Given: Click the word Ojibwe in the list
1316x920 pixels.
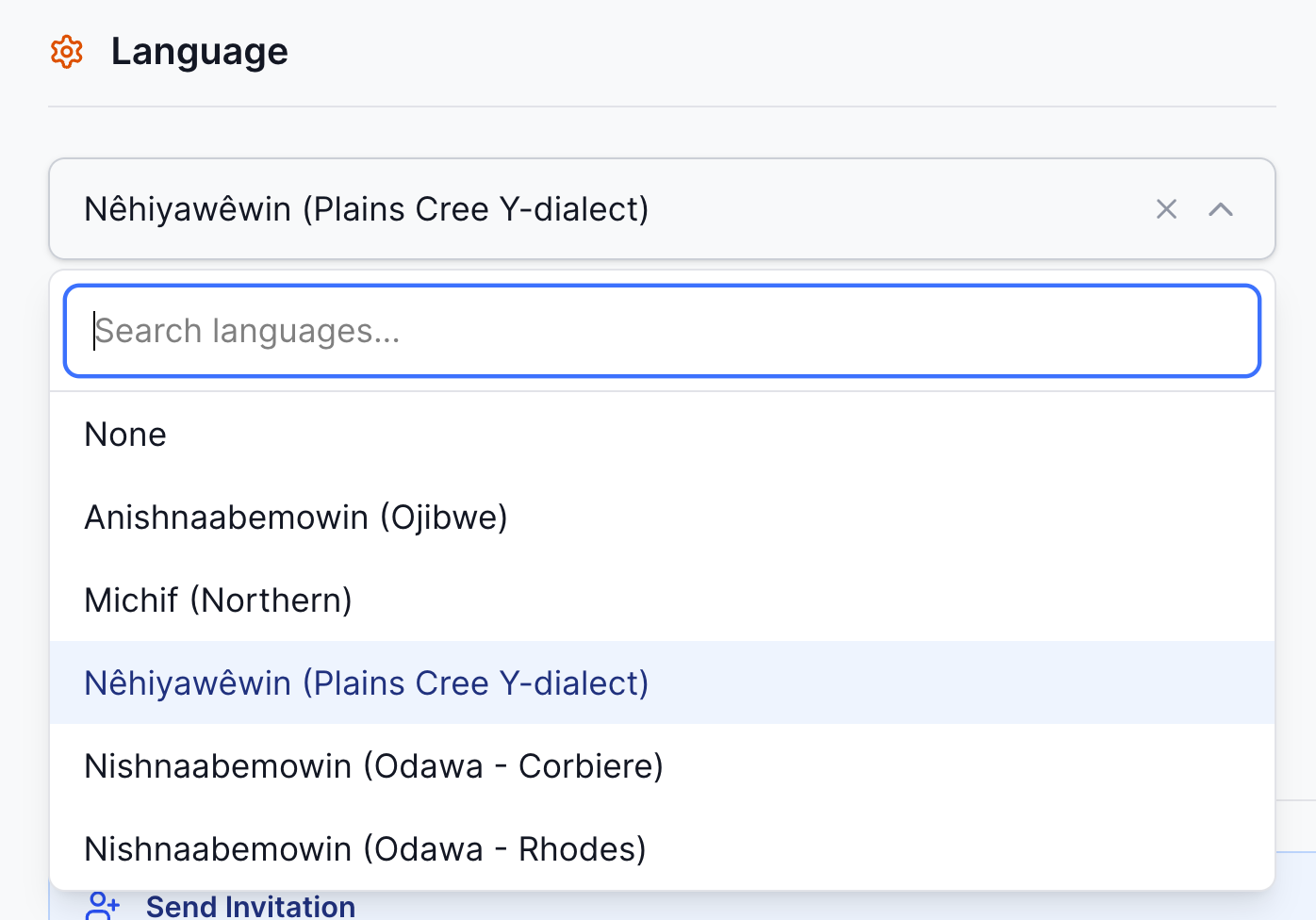Looking at the screenshot, I should (x=444, y=517).
